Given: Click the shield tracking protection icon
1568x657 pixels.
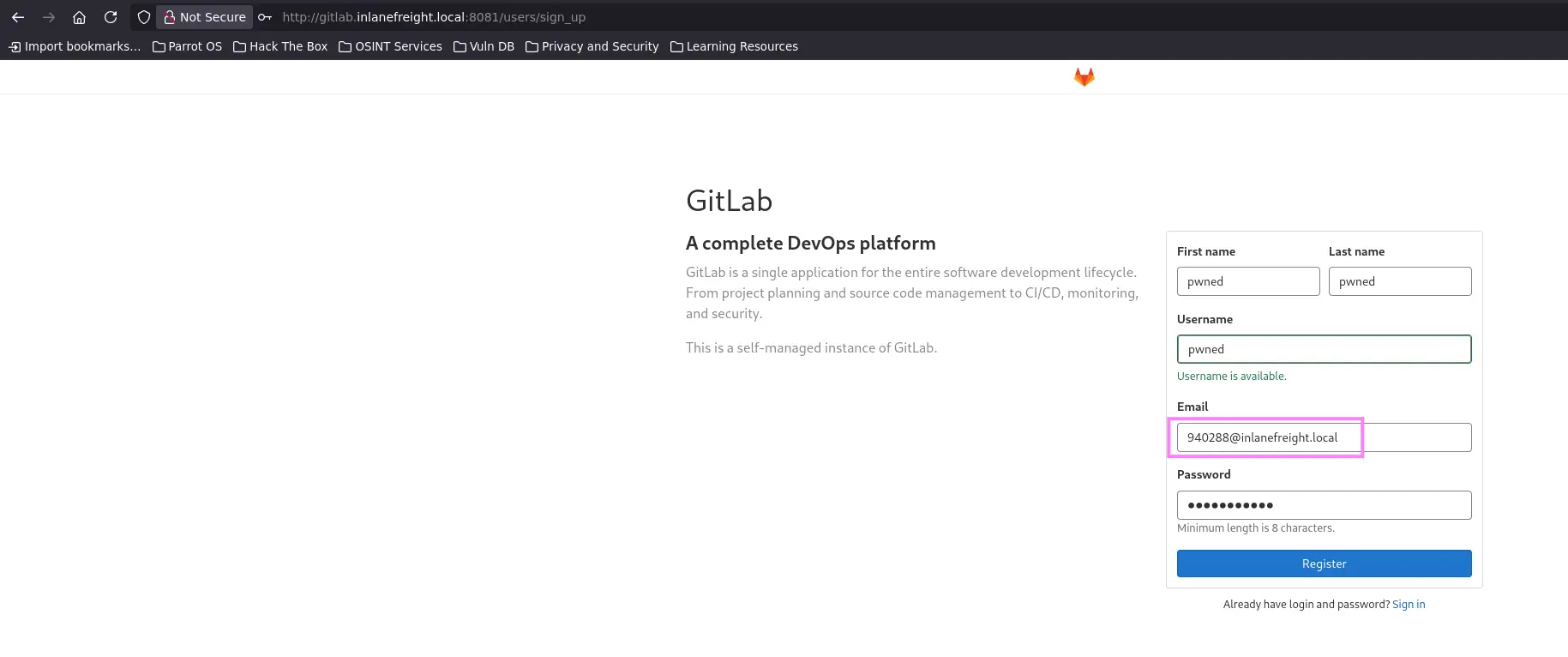Looking at the screenshot, I should (x=144, y=17).
